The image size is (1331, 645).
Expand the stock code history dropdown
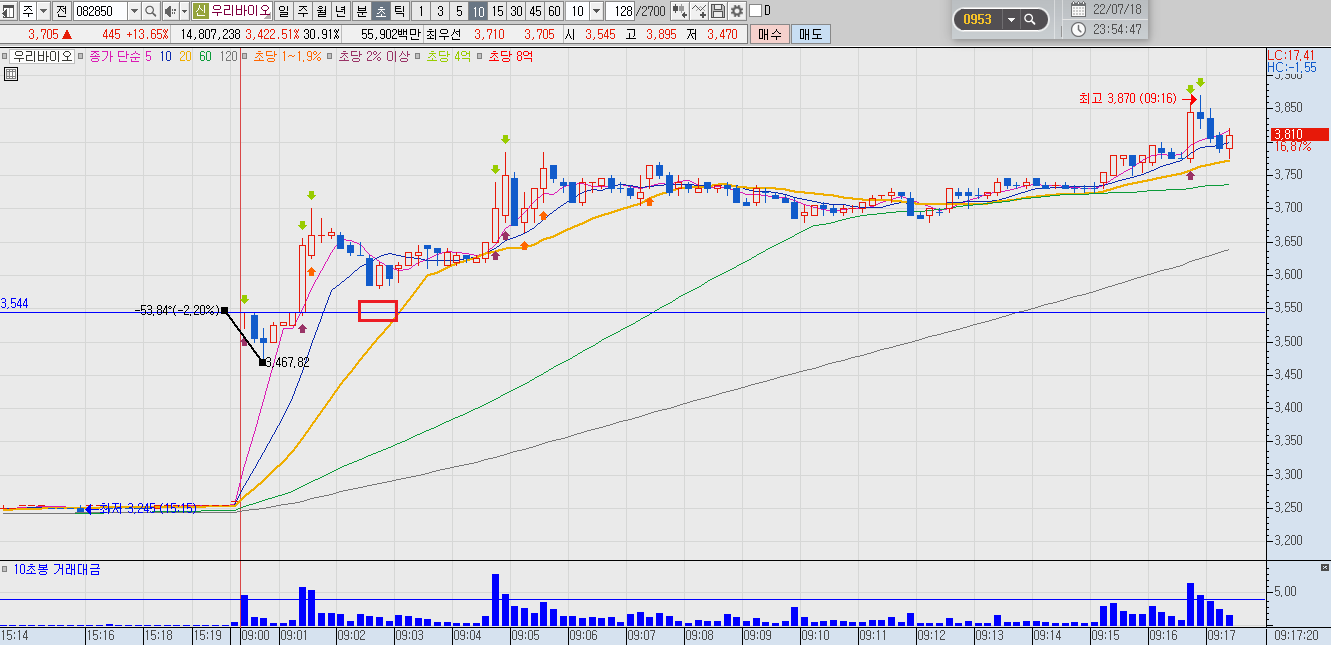(x=134, y=11)
